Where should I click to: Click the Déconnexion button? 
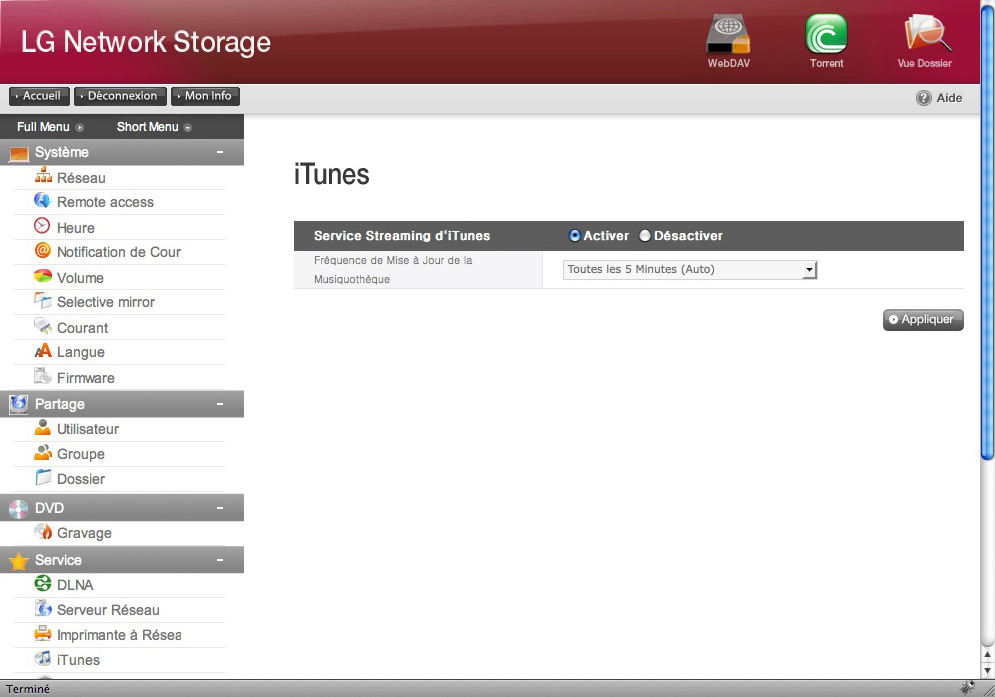click(120, 96)
